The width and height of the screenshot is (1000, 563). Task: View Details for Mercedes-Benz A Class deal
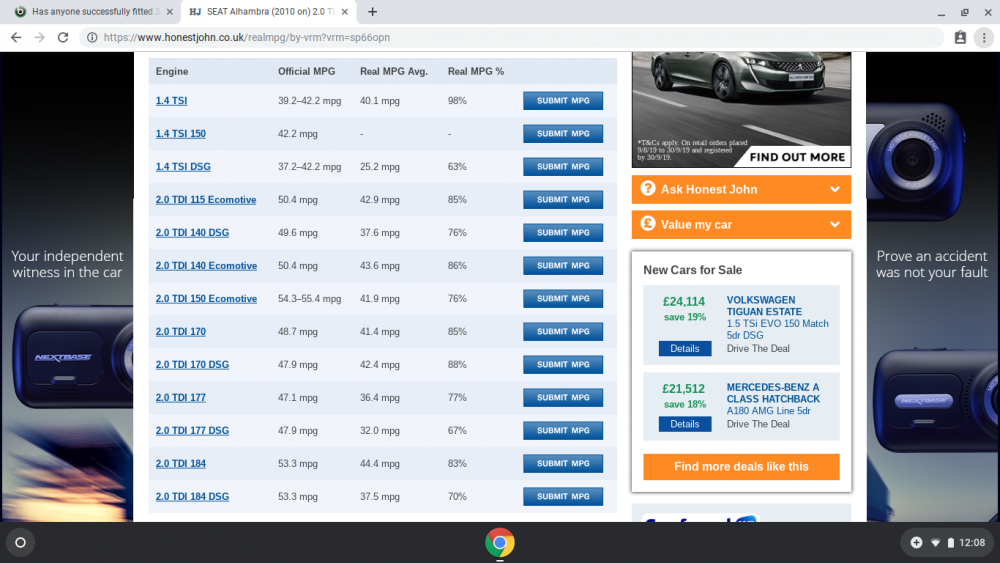click(685, 424)
